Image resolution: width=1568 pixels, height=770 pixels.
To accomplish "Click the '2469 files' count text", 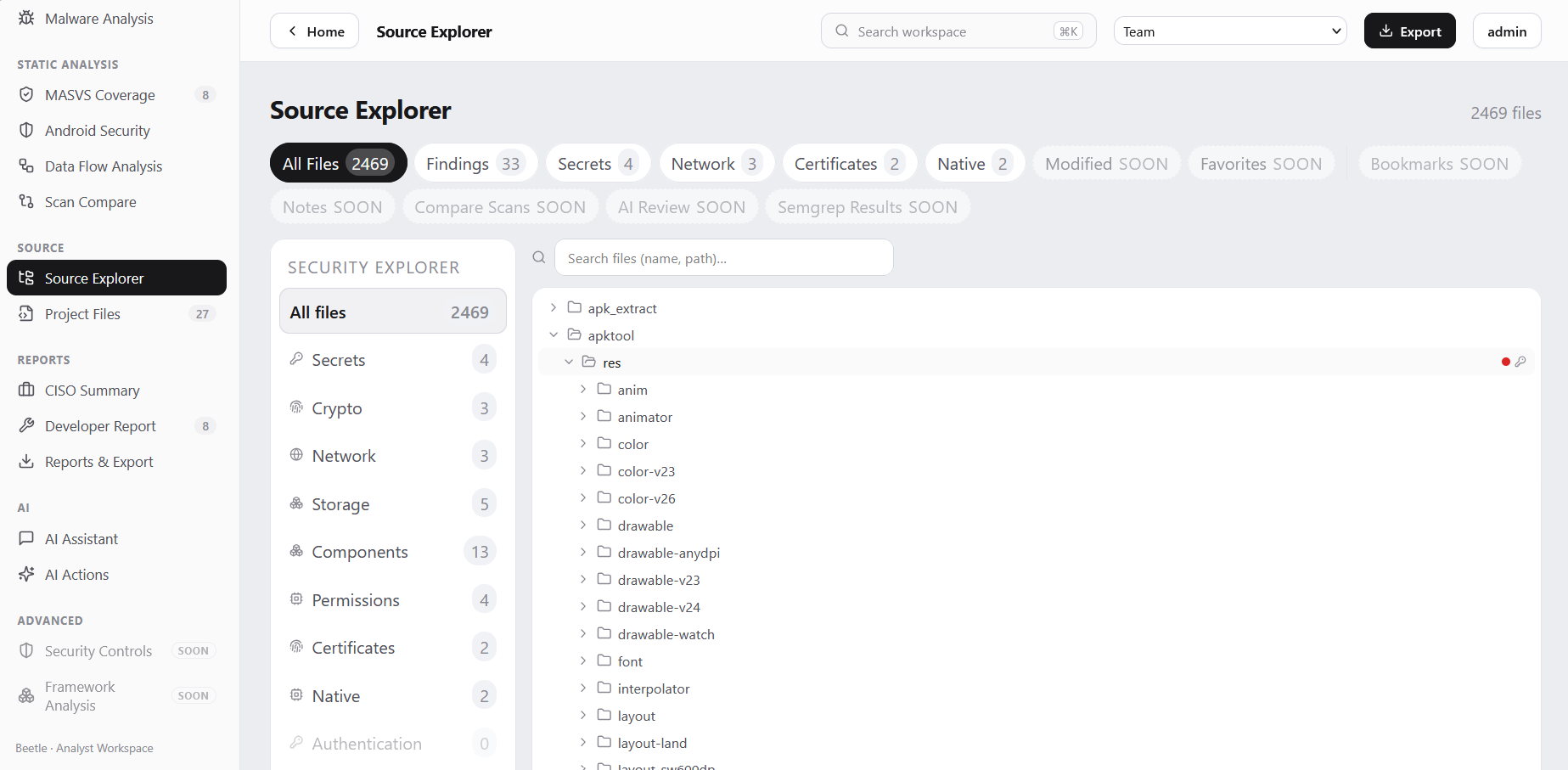I will point(1505,113).
